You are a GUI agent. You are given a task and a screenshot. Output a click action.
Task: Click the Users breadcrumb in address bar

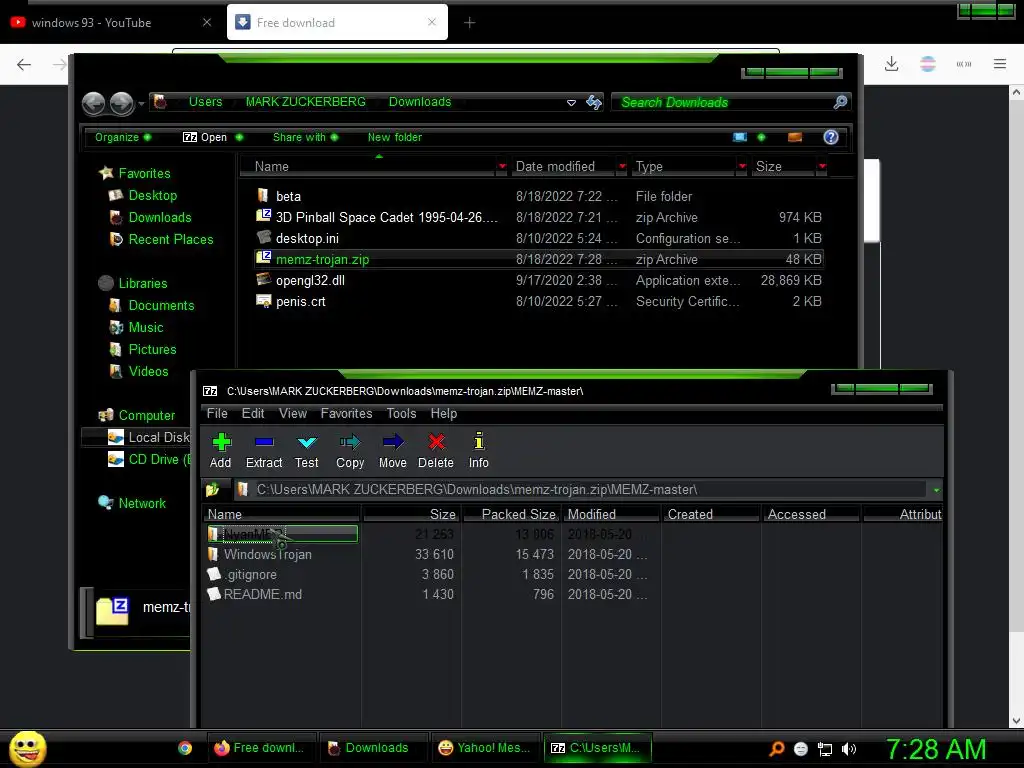pos(205,102)
